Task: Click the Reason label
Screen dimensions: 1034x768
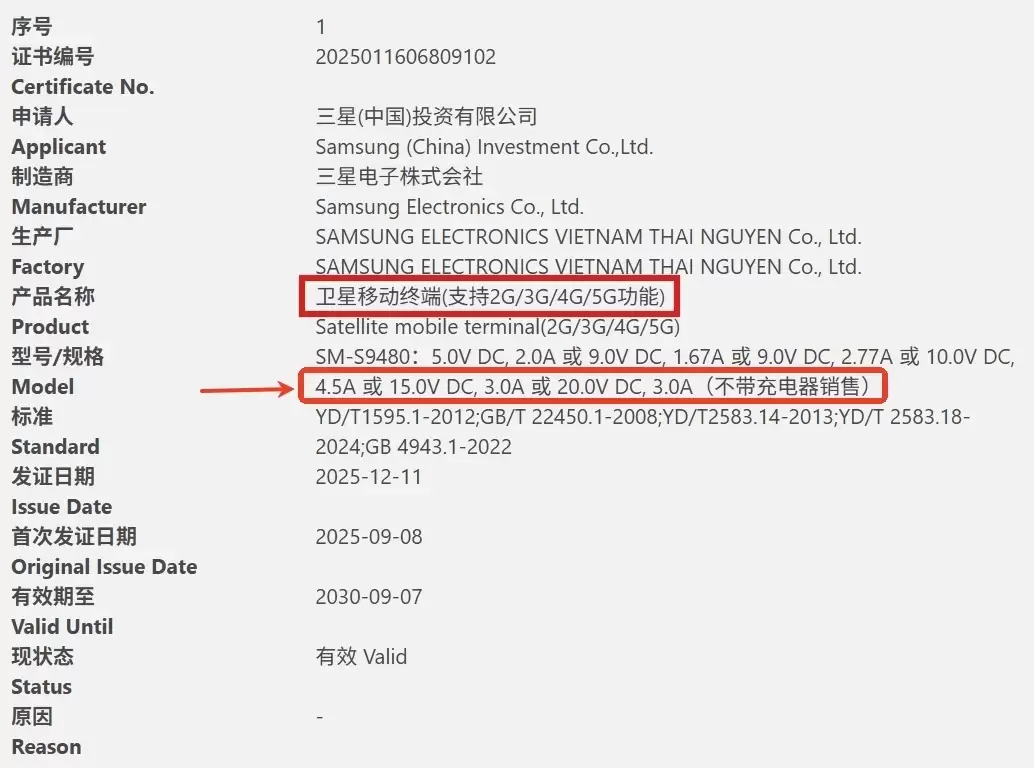Action: coord(46,747)
